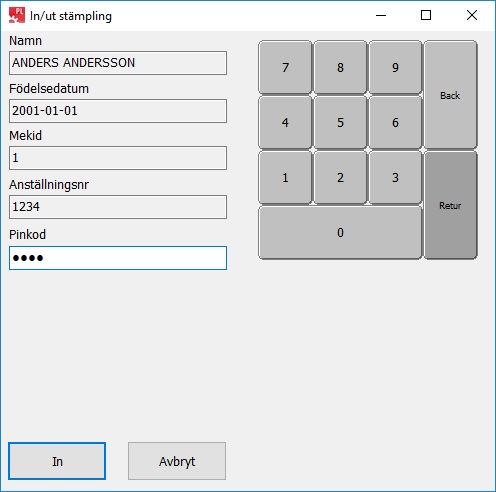This screenshot has width=496, height=492.
Task: Click the Back keypad button
Action: tap(450, 95)
